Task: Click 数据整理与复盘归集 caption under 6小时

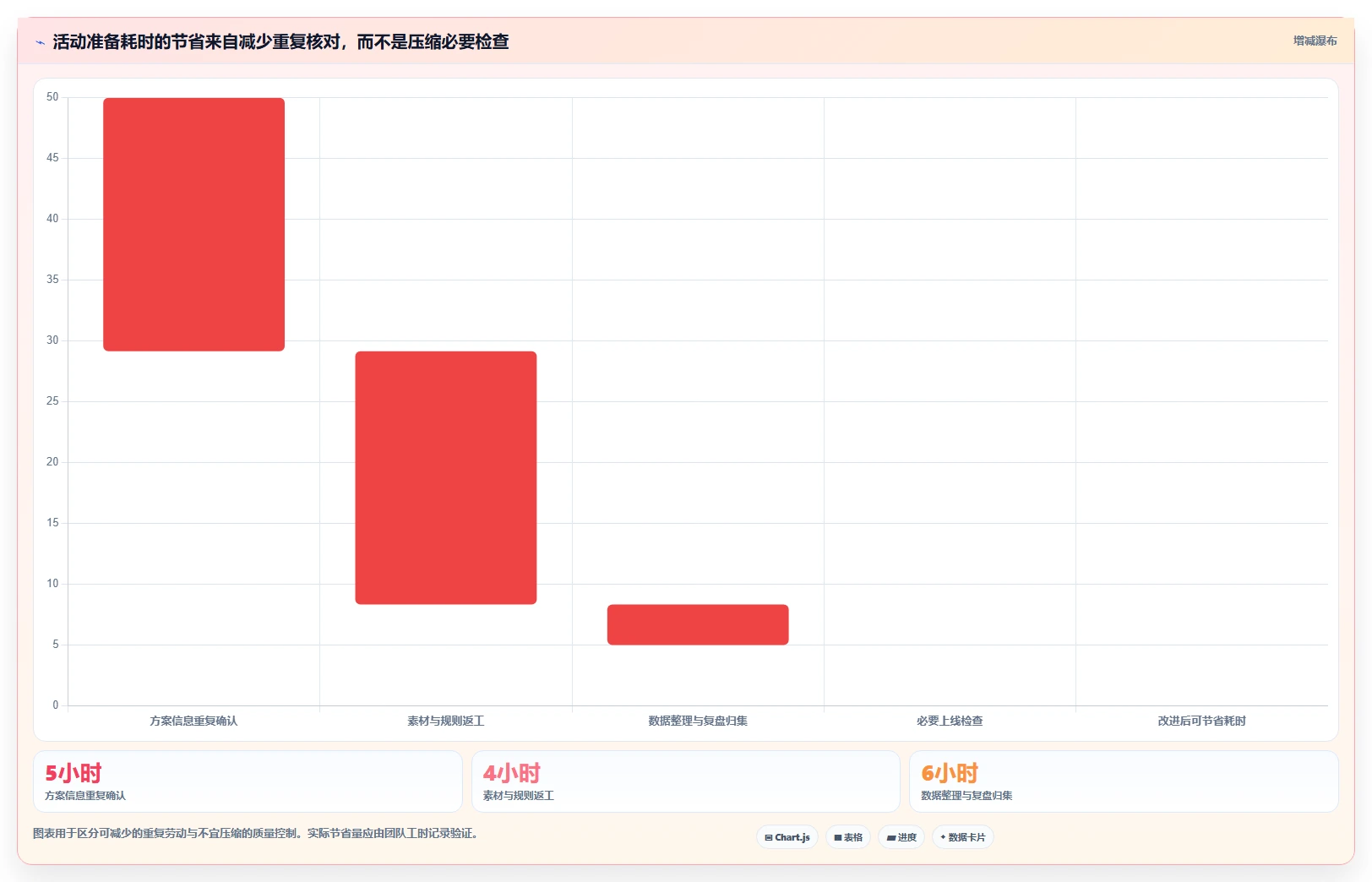Action: 966,796
